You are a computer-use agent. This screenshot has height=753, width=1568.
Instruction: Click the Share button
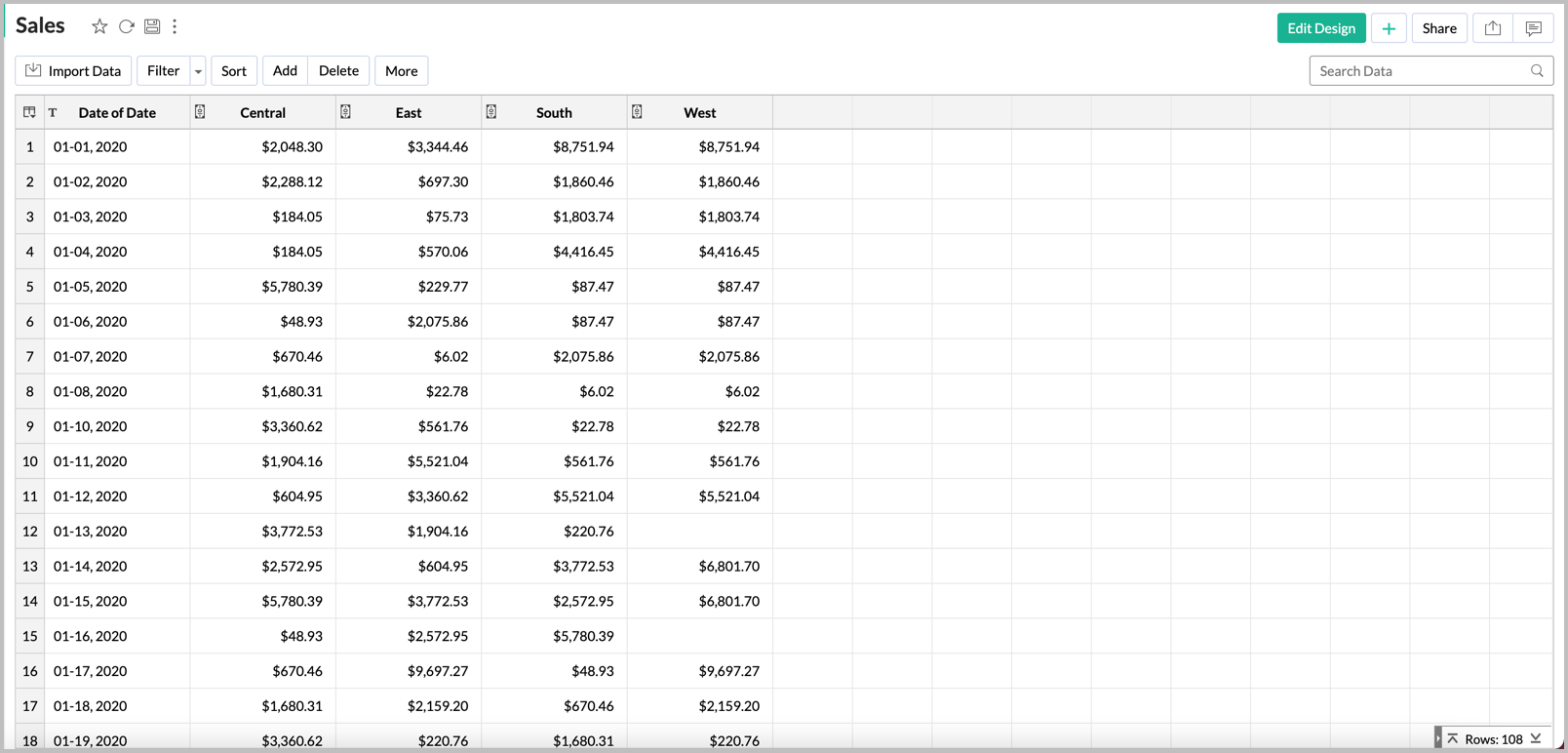1439,28
